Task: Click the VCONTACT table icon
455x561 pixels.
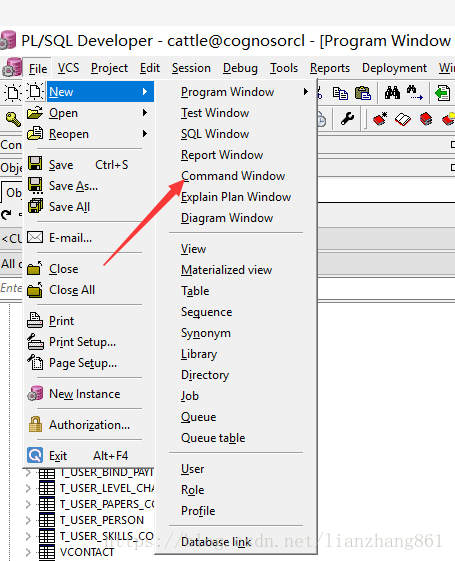Action: (47, 552)
